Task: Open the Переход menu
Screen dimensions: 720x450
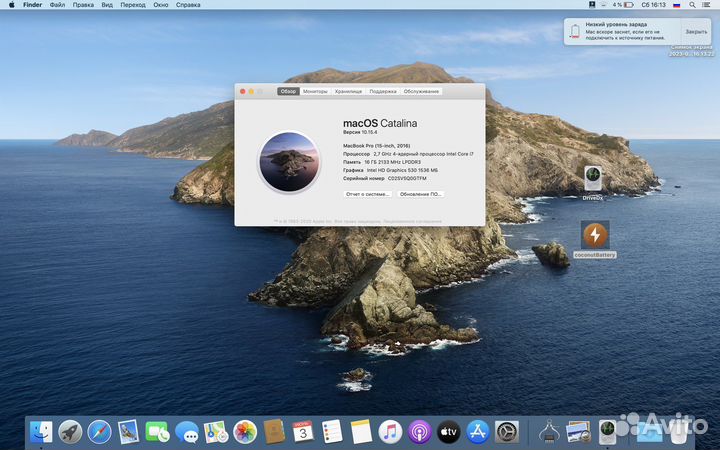Action: pyautogui.click(x=133, y=5)
